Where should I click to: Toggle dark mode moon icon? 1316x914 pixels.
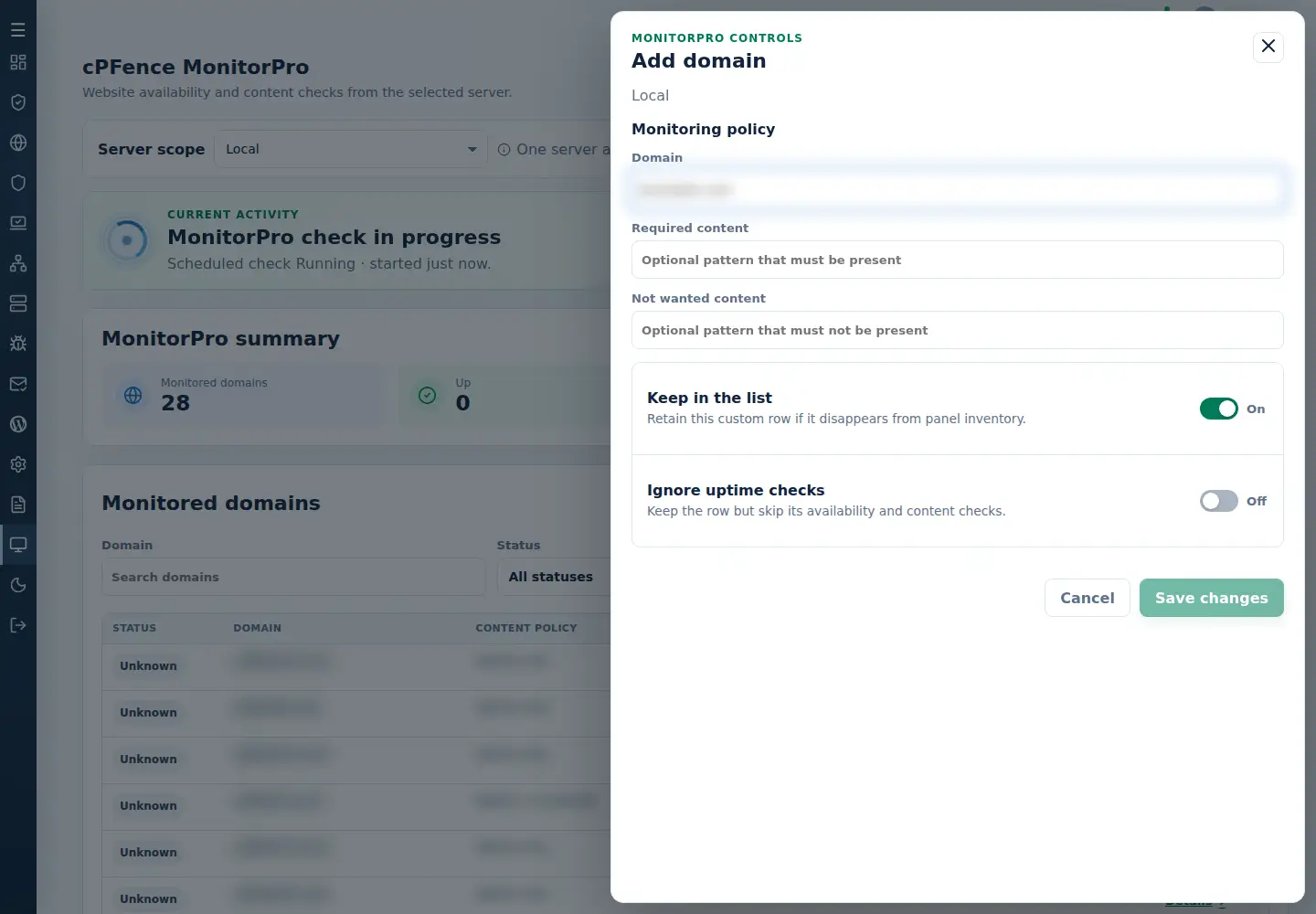coord(18,585)
